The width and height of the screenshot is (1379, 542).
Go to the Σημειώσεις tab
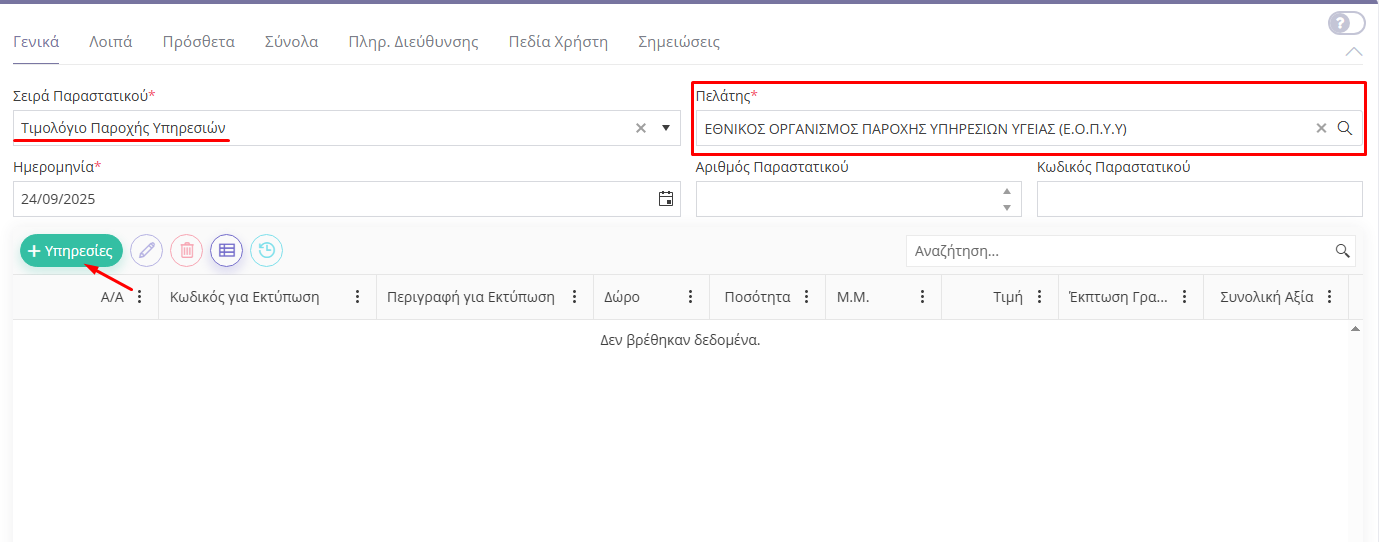(678, 42)
